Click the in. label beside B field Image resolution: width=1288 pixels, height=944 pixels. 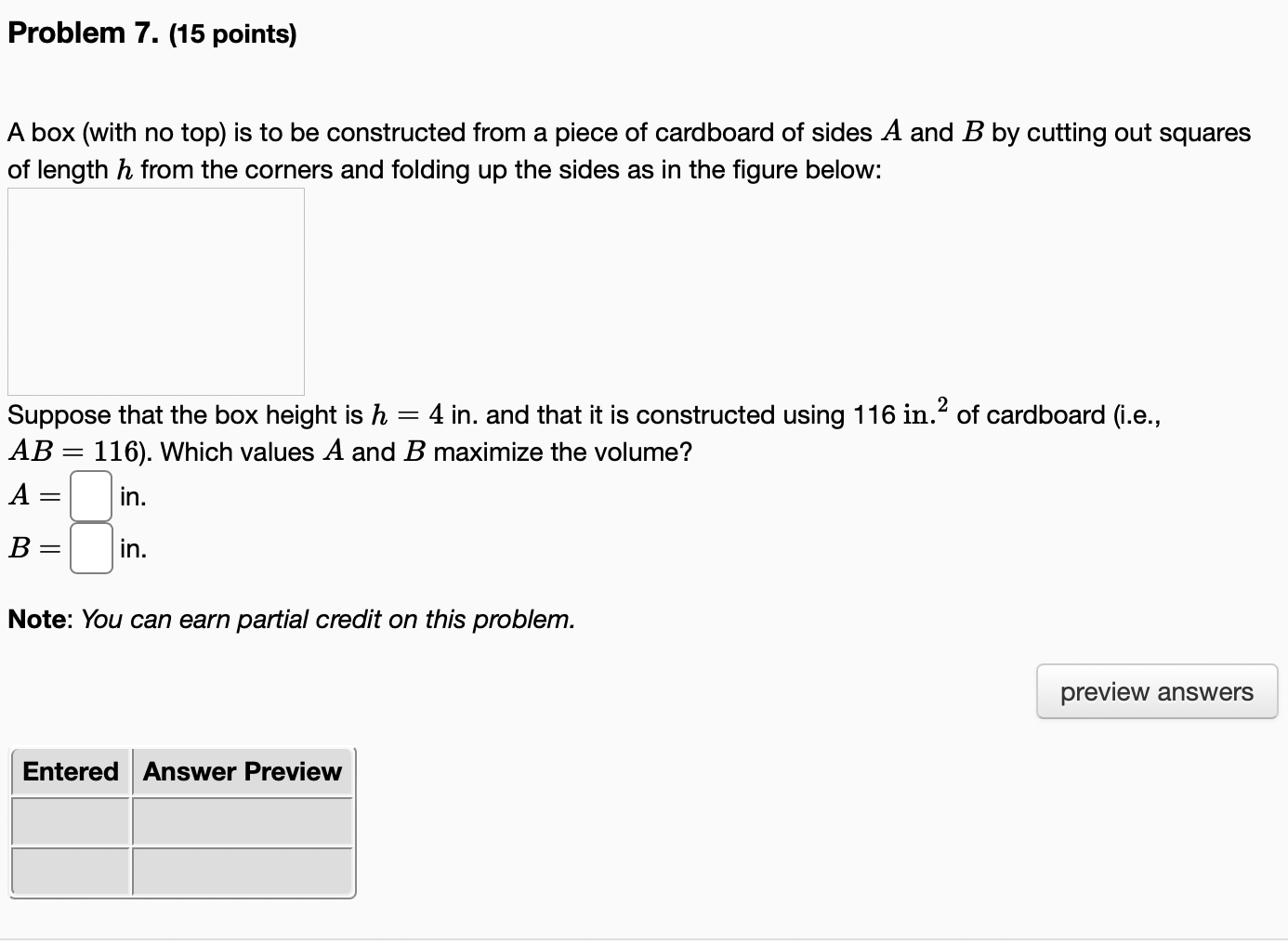135,549
